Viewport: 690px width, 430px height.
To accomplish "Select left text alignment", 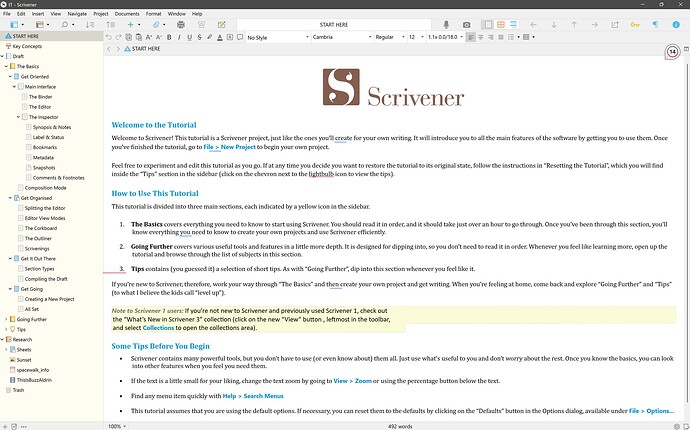I will tap(471, 37).
